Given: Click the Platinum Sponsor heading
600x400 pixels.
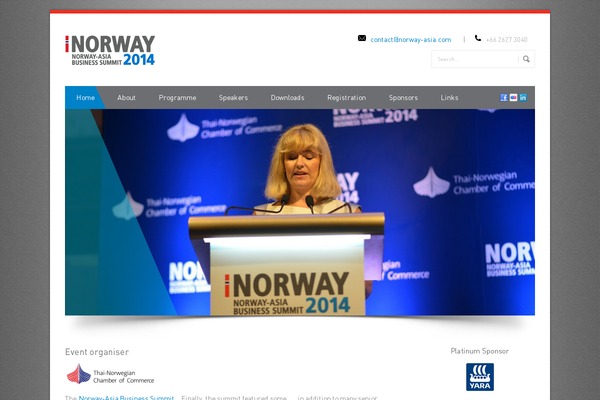Looking at the screenshot, I should (479, 351).
